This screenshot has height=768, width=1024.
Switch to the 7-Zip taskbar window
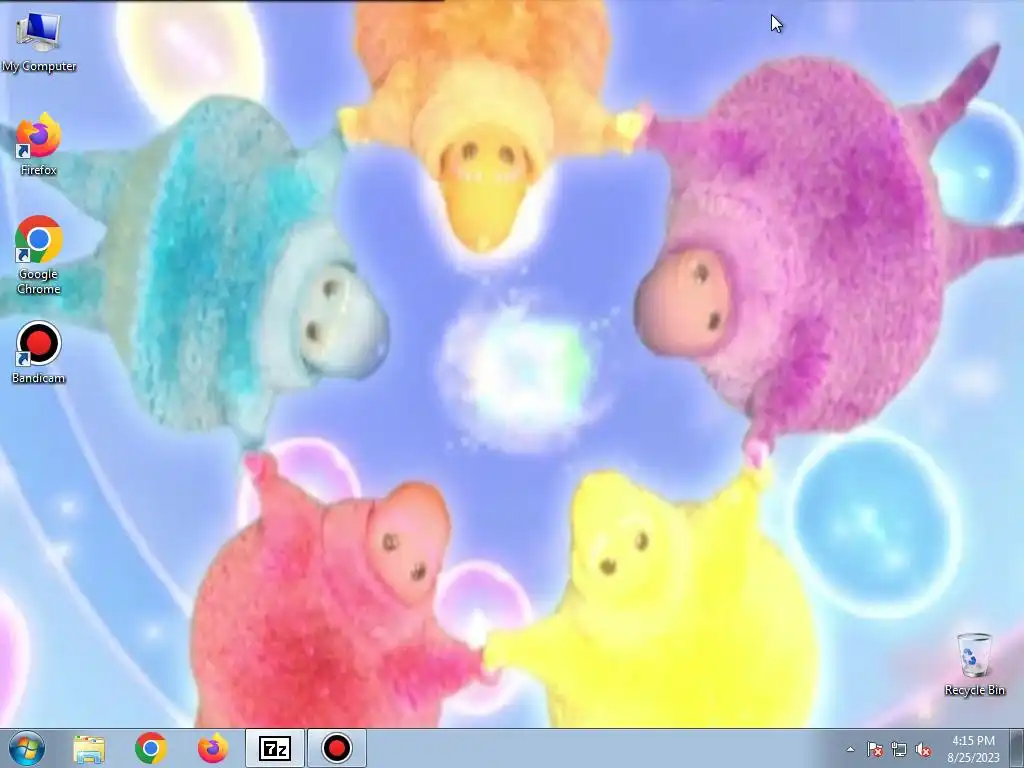click(x=275, y=748)
